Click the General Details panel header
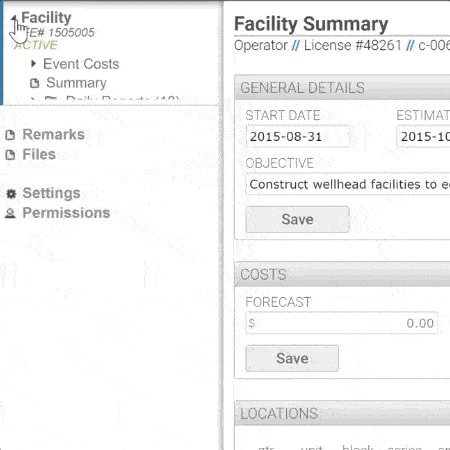 click(x=342, y=87)
